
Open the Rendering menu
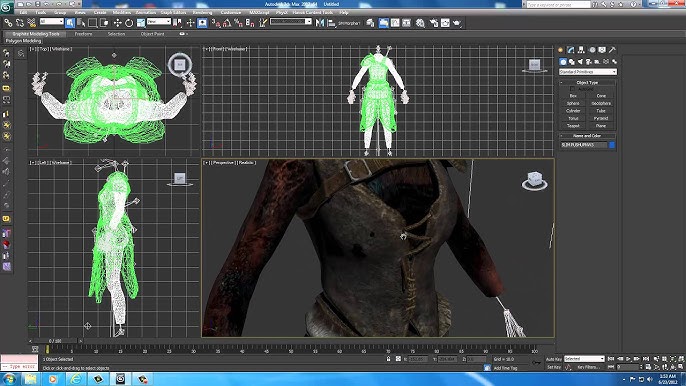(202, 13)
